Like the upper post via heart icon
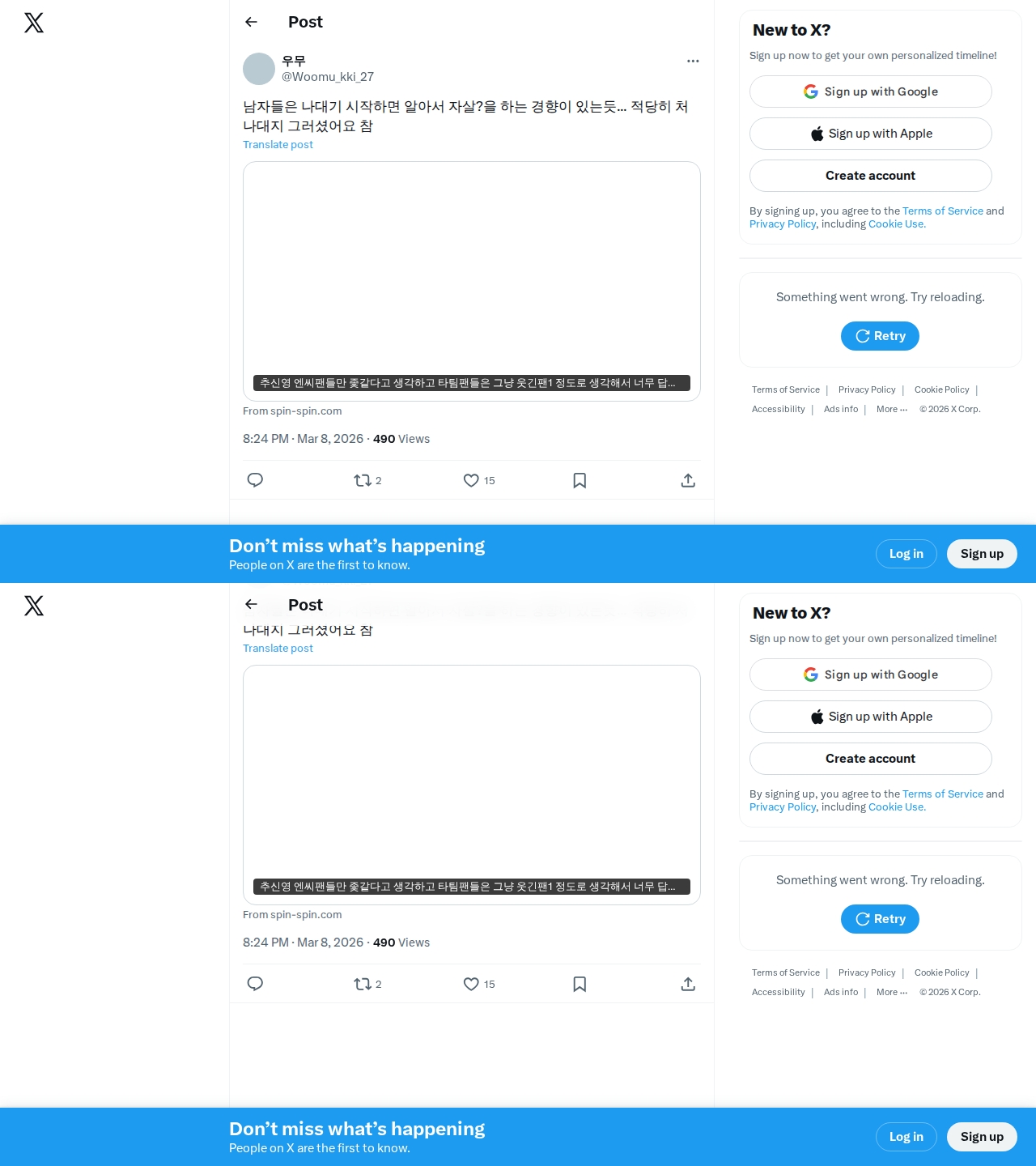 pos(471,480)
